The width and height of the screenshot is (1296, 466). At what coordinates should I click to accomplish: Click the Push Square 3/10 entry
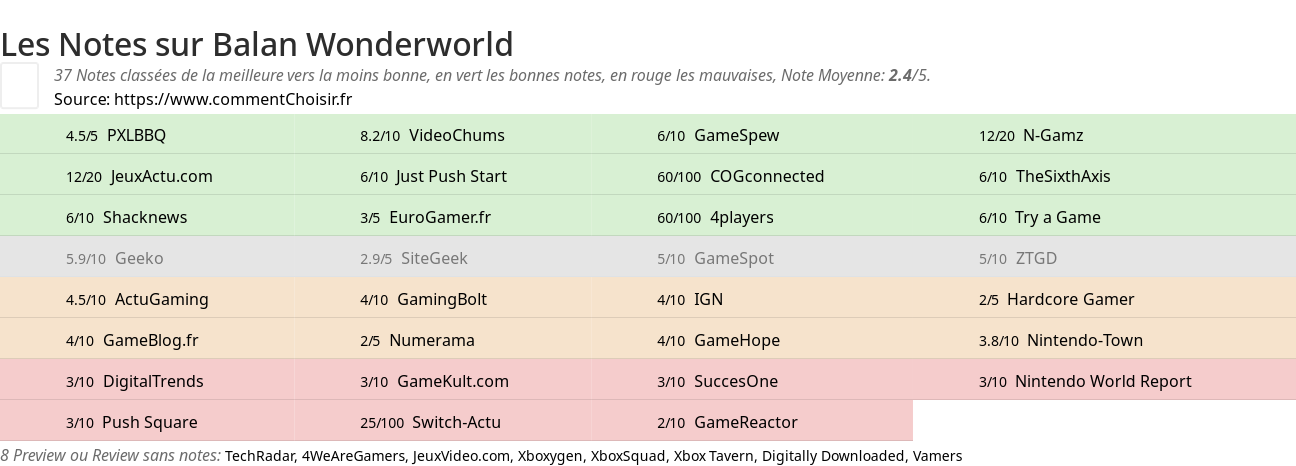pyautogui.click(x=148, y=422)
